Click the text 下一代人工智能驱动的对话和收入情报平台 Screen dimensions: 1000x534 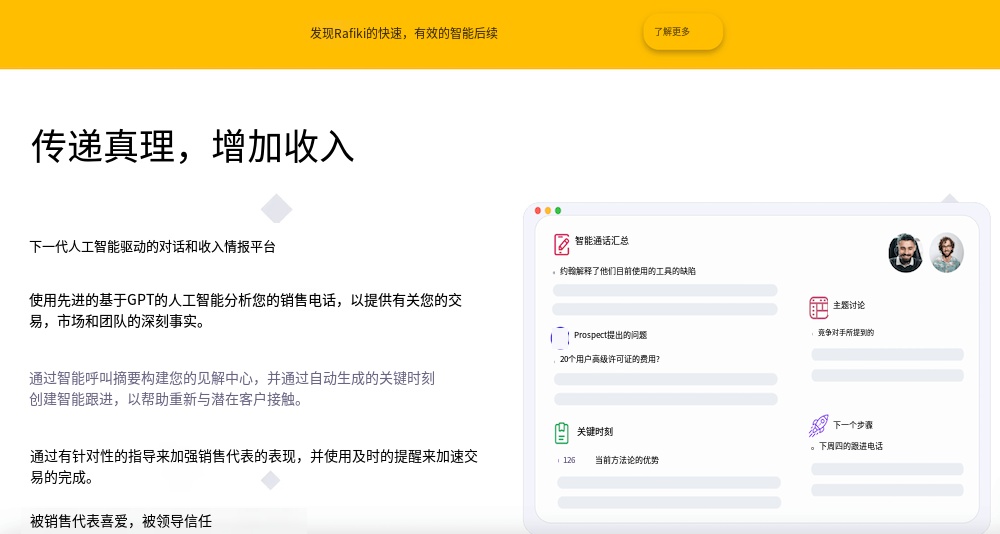[x=152, y=247]
